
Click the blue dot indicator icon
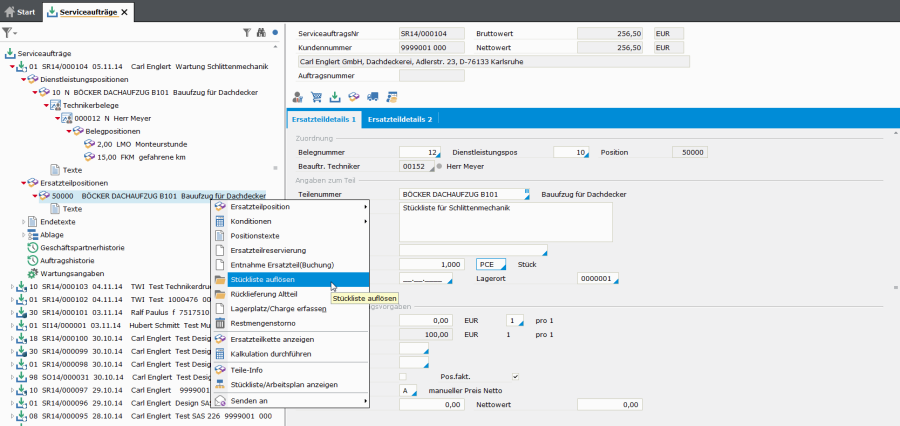click(275, 33)
